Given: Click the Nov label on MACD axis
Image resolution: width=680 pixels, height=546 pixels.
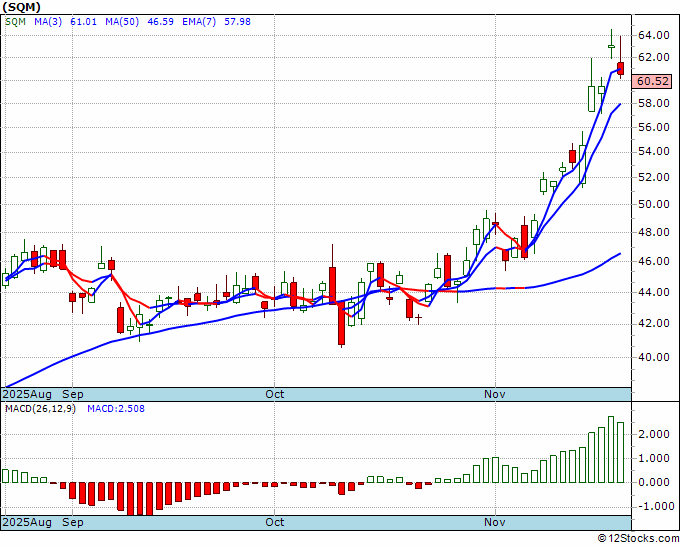Looking at the screenshot, I should (495, 522).
